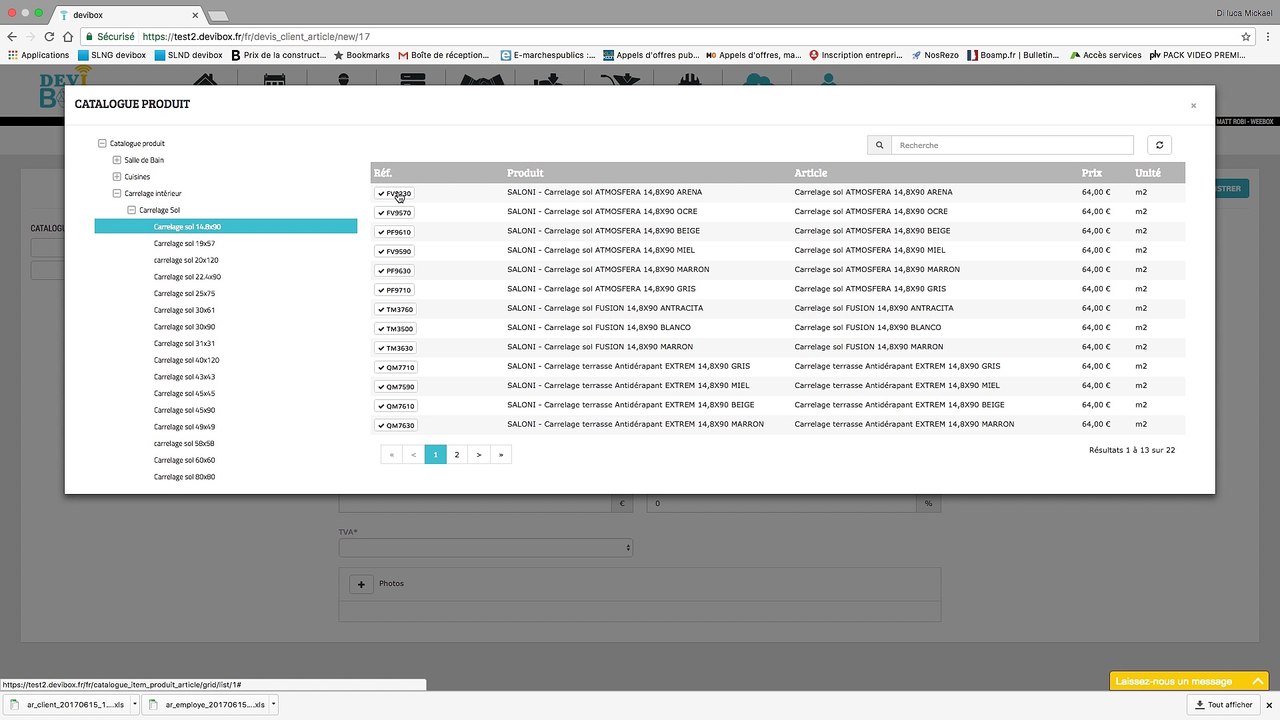
Task: Select Carrelage sol 30x61 in tree
Action: point(184,310)
